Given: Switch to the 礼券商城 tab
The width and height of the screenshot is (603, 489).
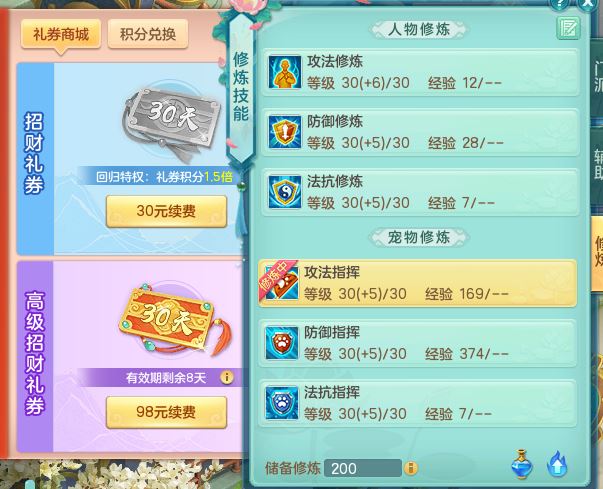Looking at the screenshot, I should point(61,35).
